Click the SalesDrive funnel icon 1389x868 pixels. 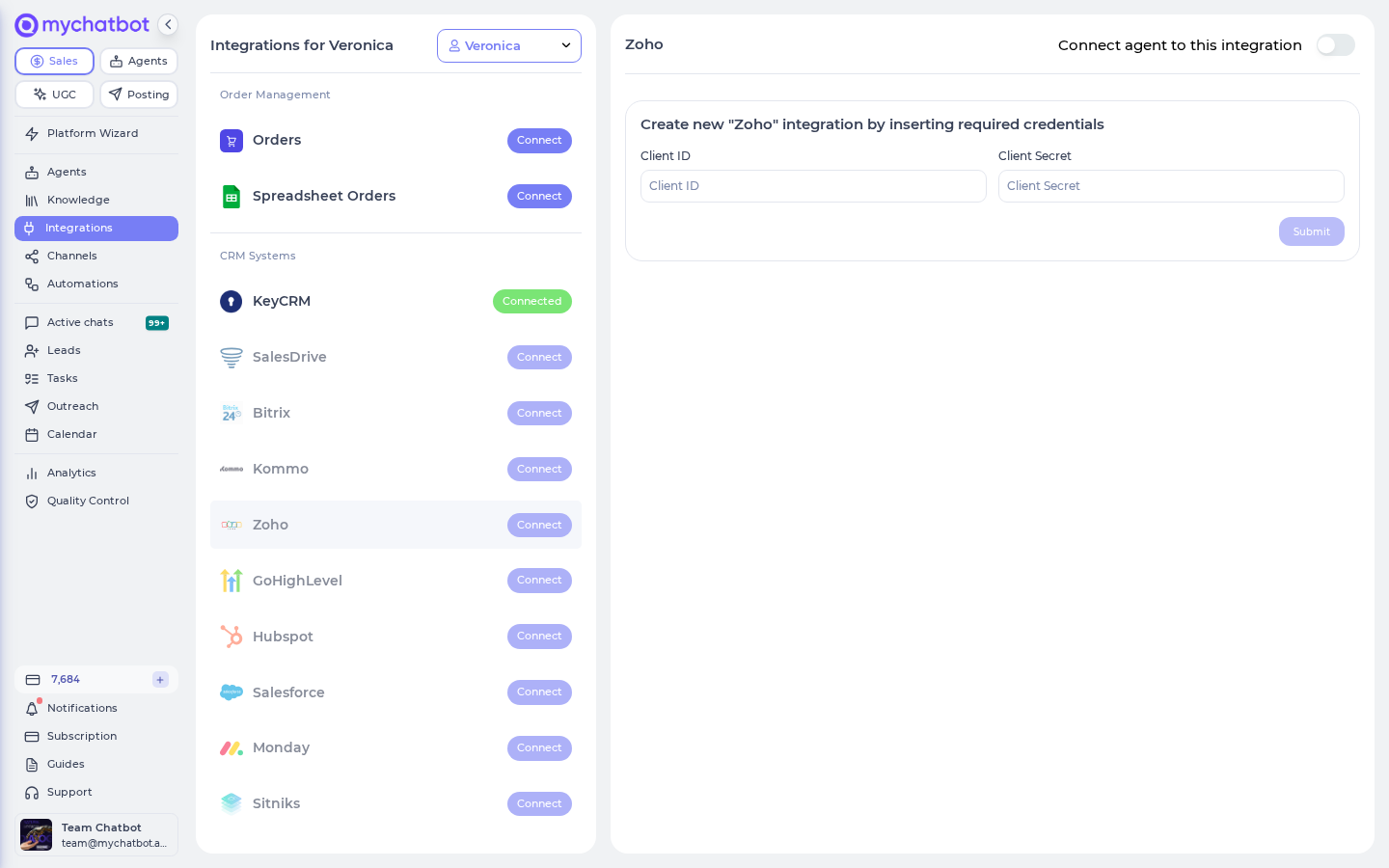(x=231, y=358)
